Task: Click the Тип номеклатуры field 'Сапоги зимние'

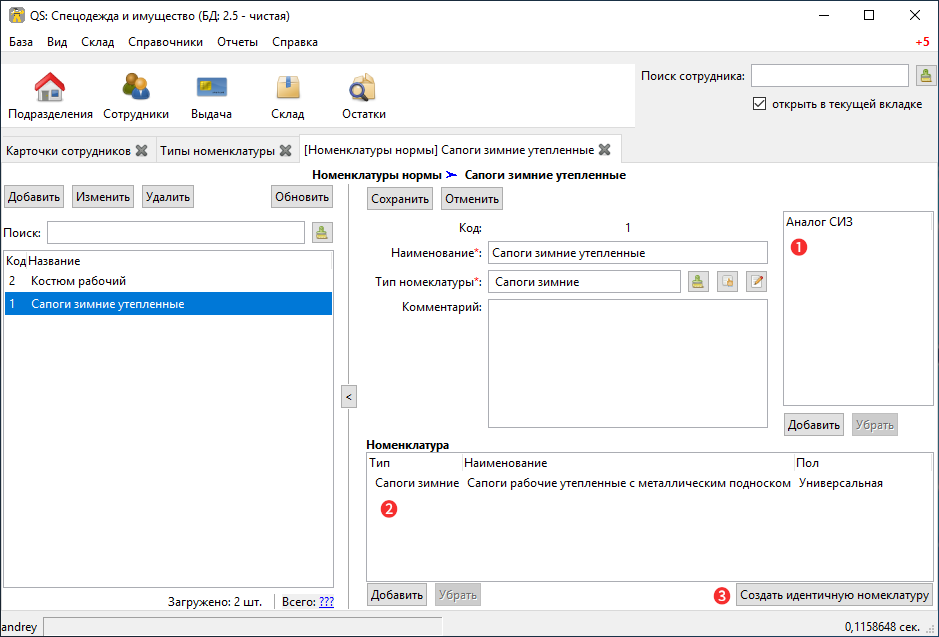Action: tap(584, 281)
